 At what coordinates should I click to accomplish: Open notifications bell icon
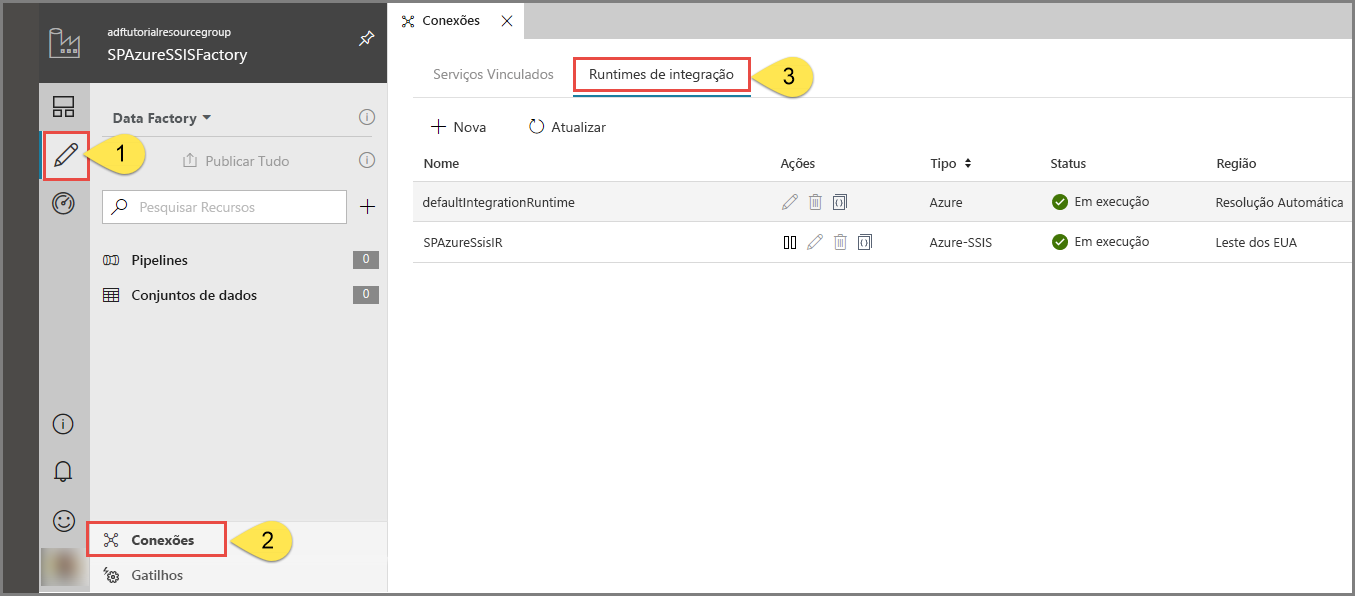pyautogui.click(x=64, y=472)
